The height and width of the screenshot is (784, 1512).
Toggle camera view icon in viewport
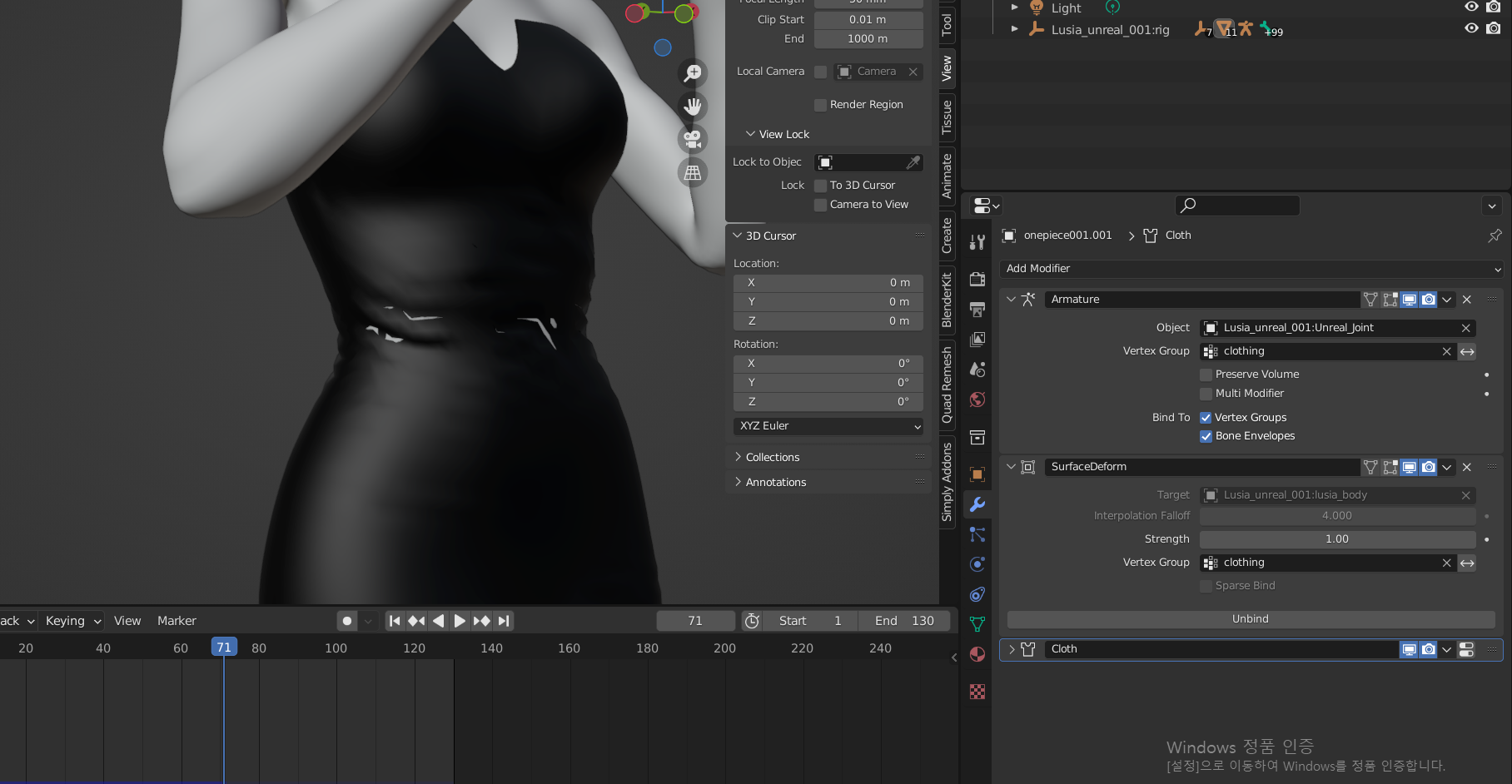point(692,139)
